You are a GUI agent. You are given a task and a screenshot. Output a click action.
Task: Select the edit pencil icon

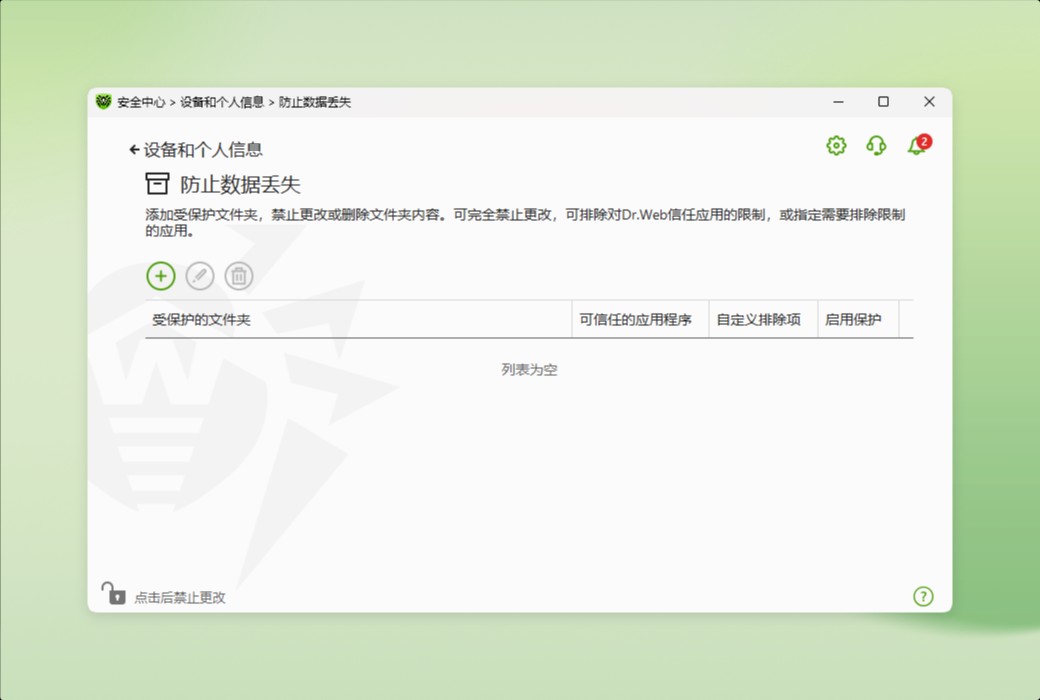199,275
